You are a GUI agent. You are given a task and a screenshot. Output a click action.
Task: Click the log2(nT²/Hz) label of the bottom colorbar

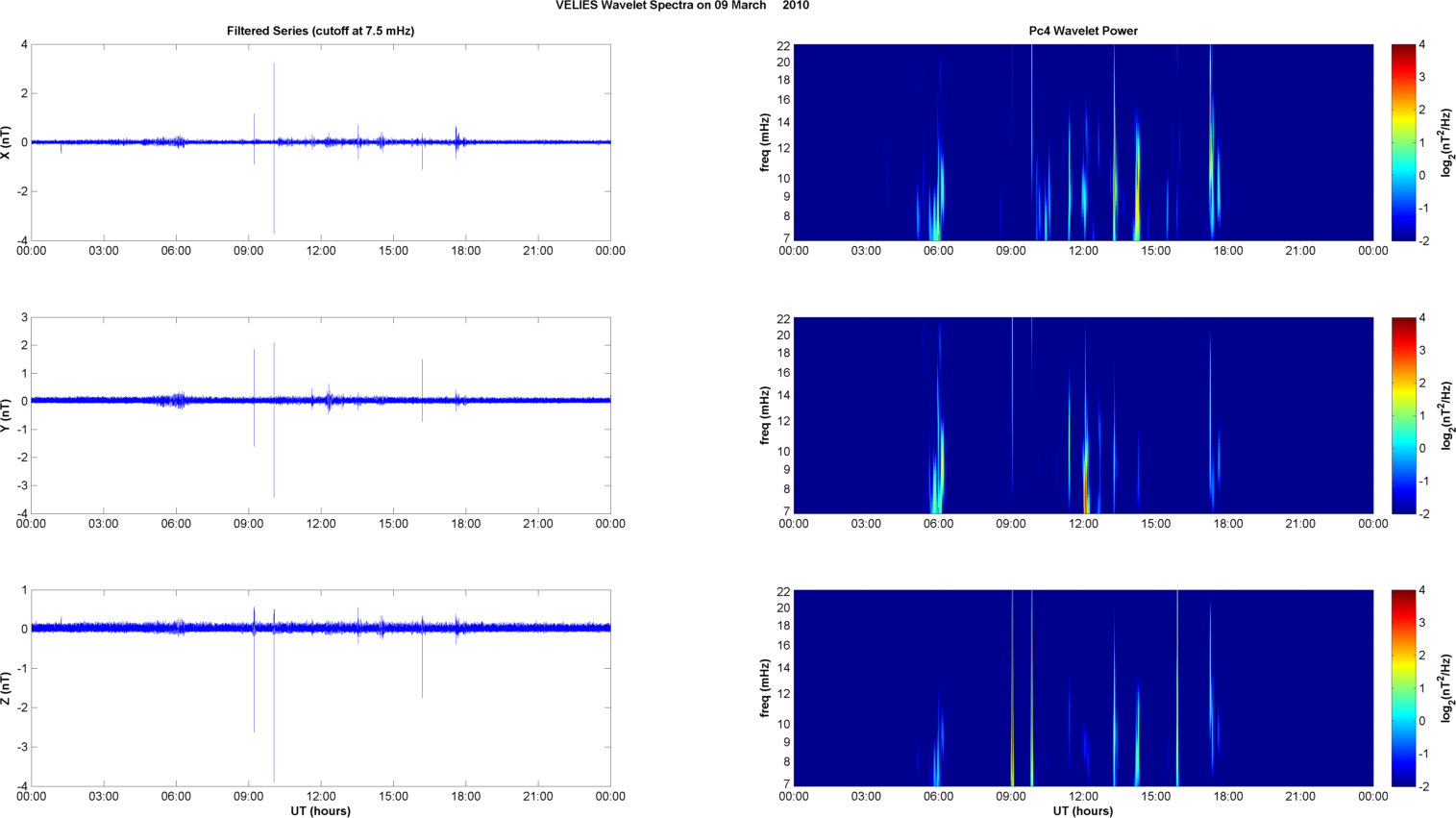(x=1446, y=688)
